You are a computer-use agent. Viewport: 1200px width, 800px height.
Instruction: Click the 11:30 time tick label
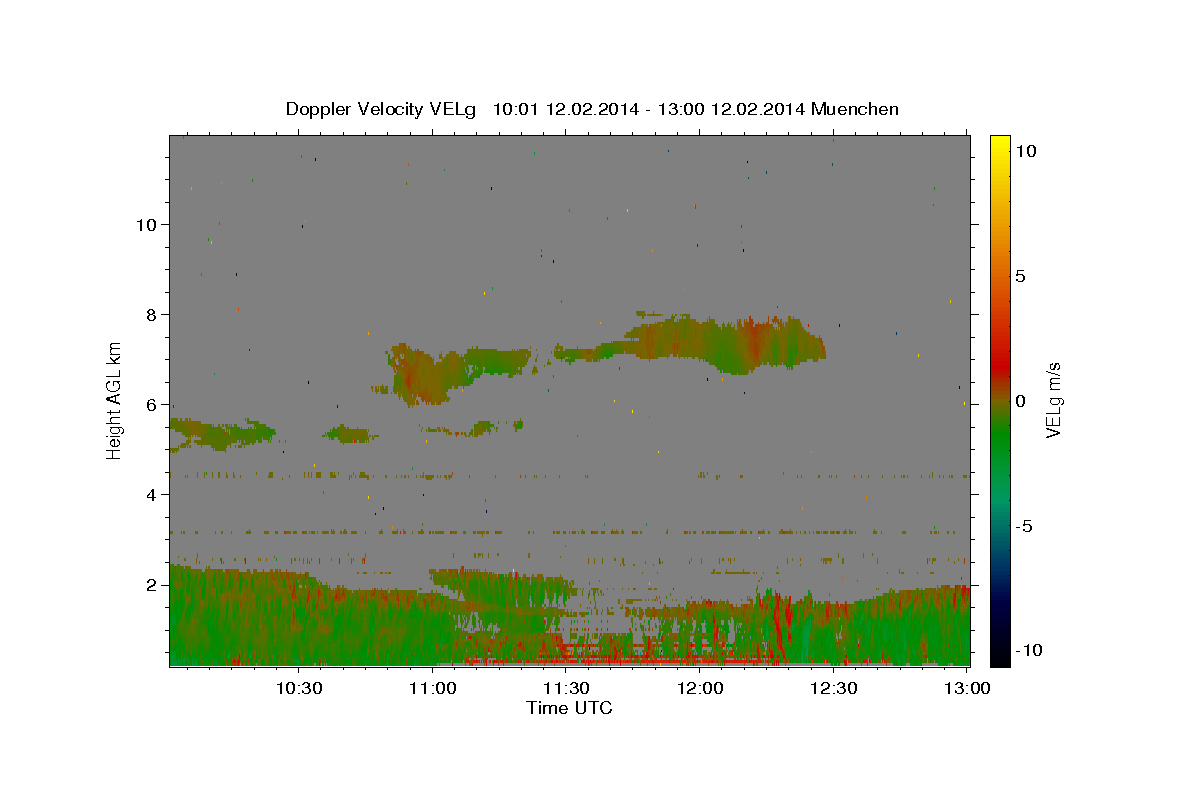tap(567, 688)
